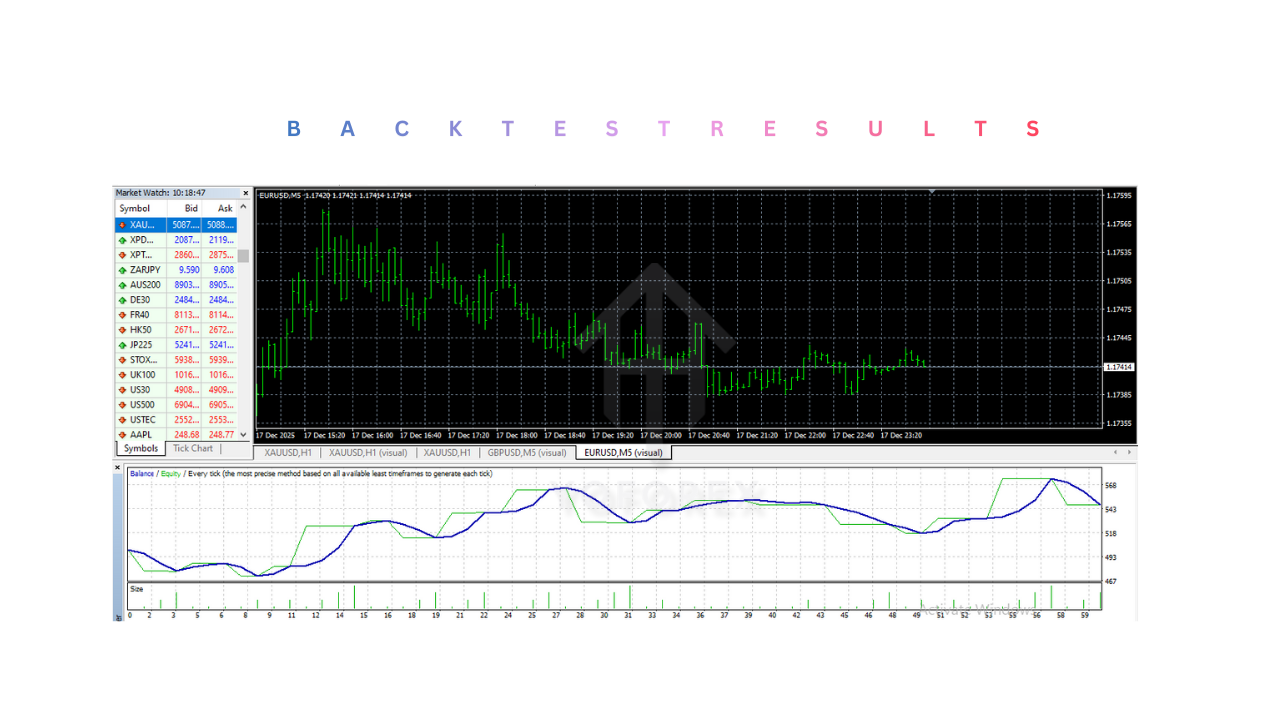Click the red down icon next to HK50

click(122, 329)
